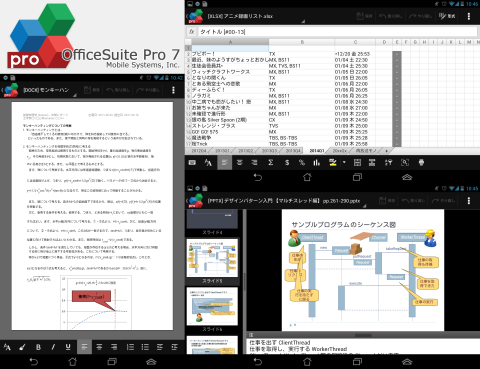The width and height of the screenshot is (480, 369).
Task: Align cell right in the spreadsheet toolbar
Action: [x=254, y=163]
